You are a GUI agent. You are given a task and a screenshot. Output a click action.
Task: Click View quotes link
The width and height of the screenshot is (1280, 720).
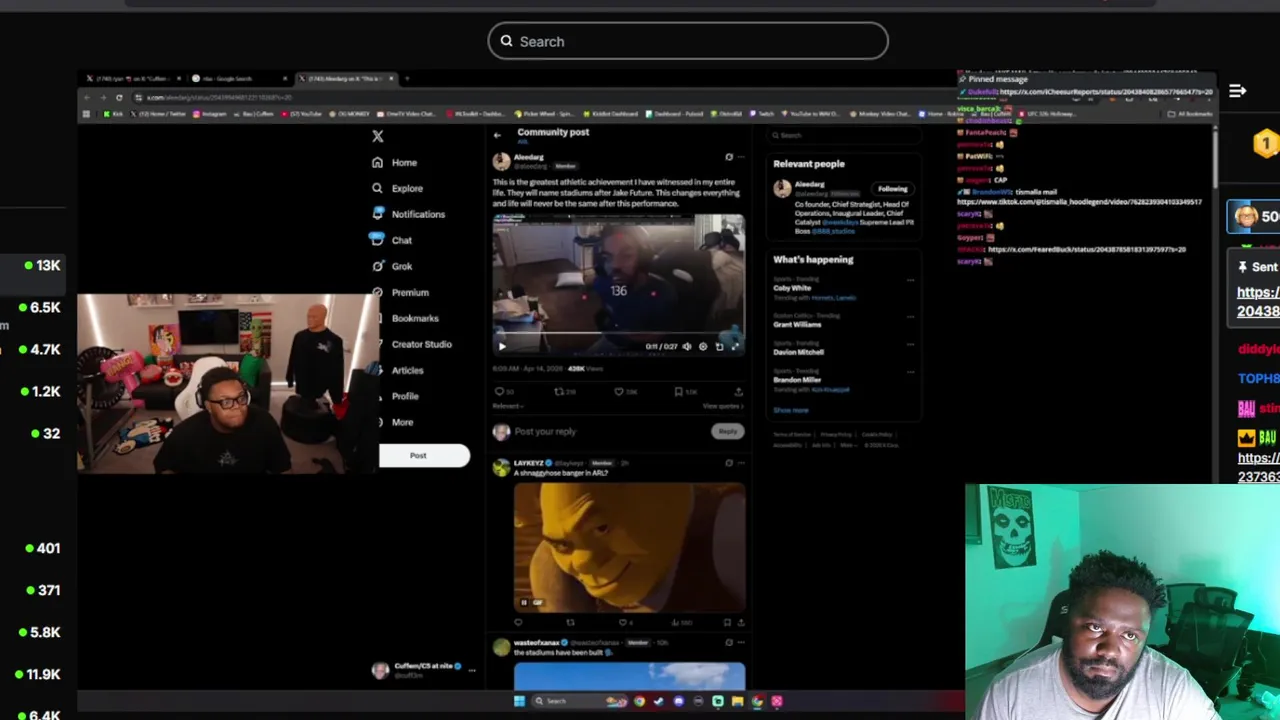[x=723, y=406]
